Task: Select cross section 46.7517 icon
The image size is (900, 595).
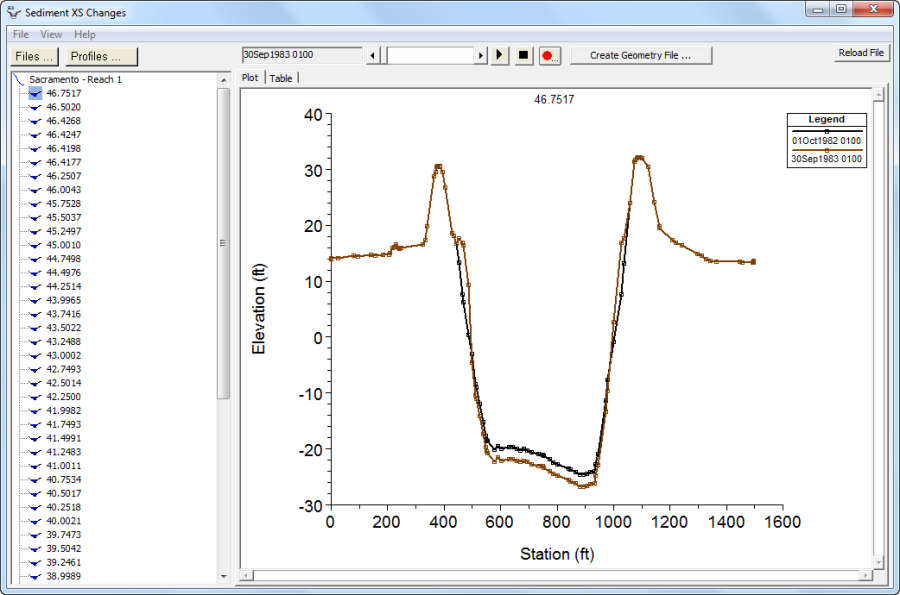Action: [35, 93]
